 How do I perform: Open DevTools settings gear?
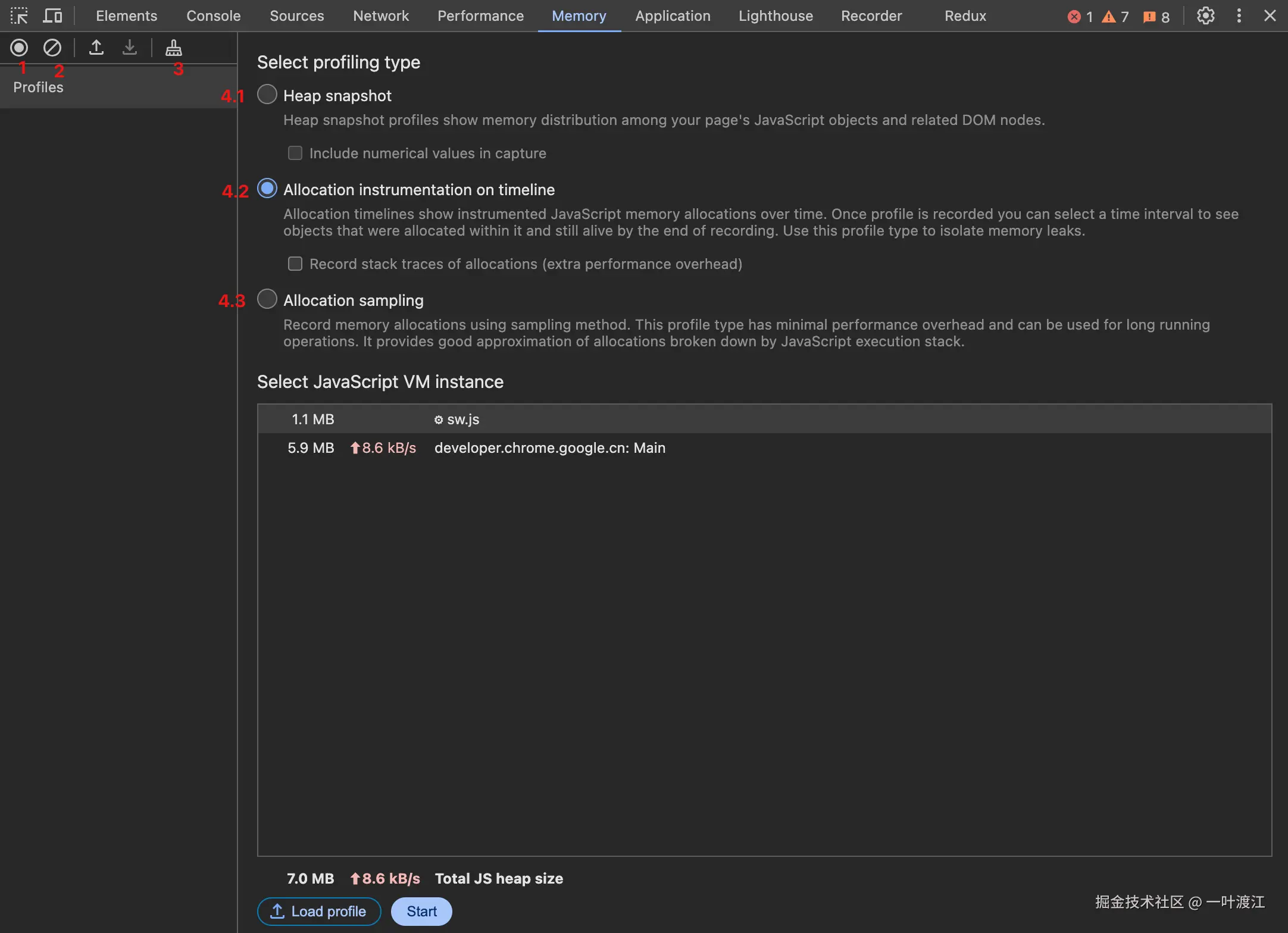[x=1206, y=15]
